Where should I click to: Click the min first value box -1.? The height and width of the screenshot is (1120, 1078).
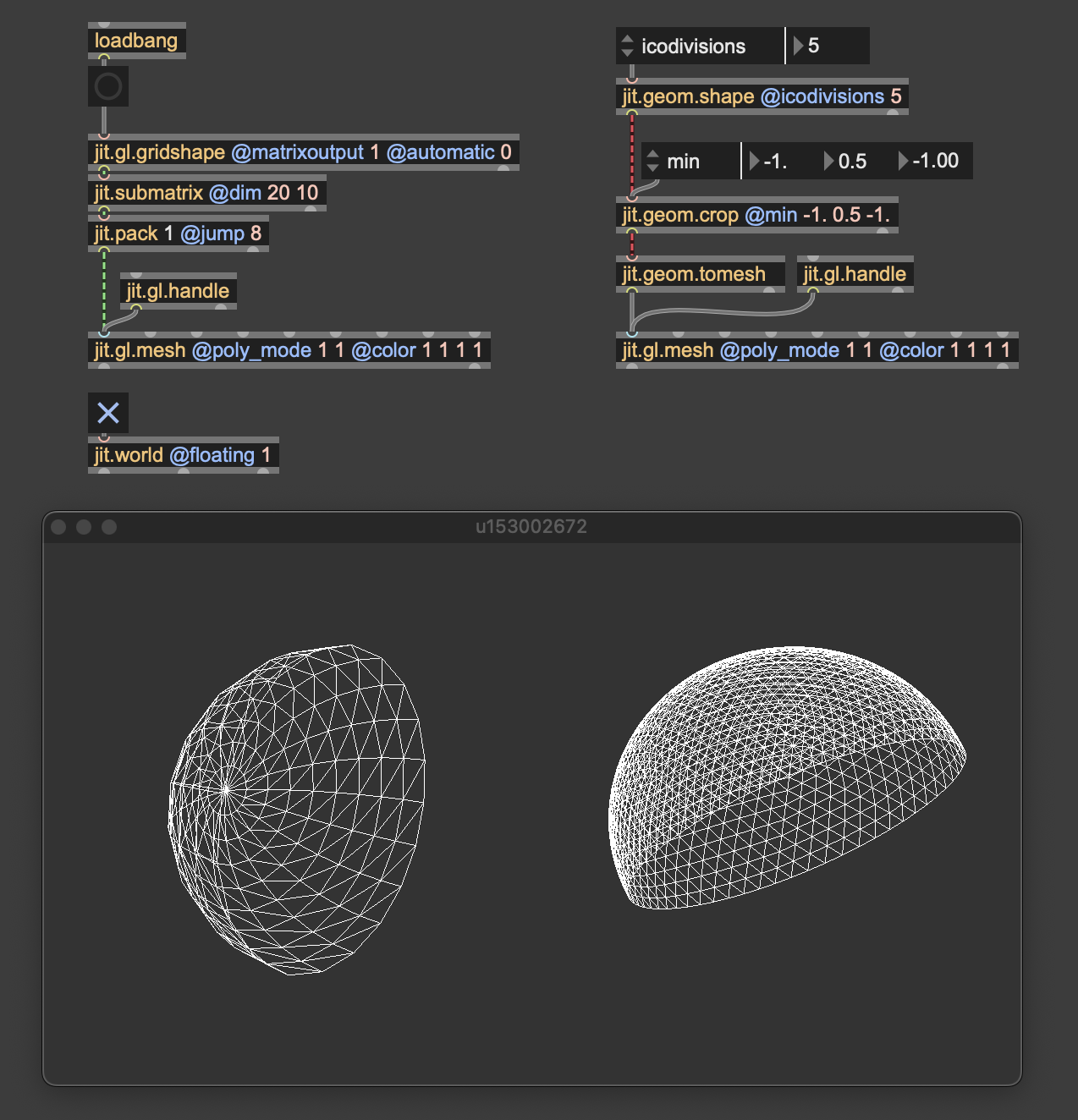[x=778, y=161]
